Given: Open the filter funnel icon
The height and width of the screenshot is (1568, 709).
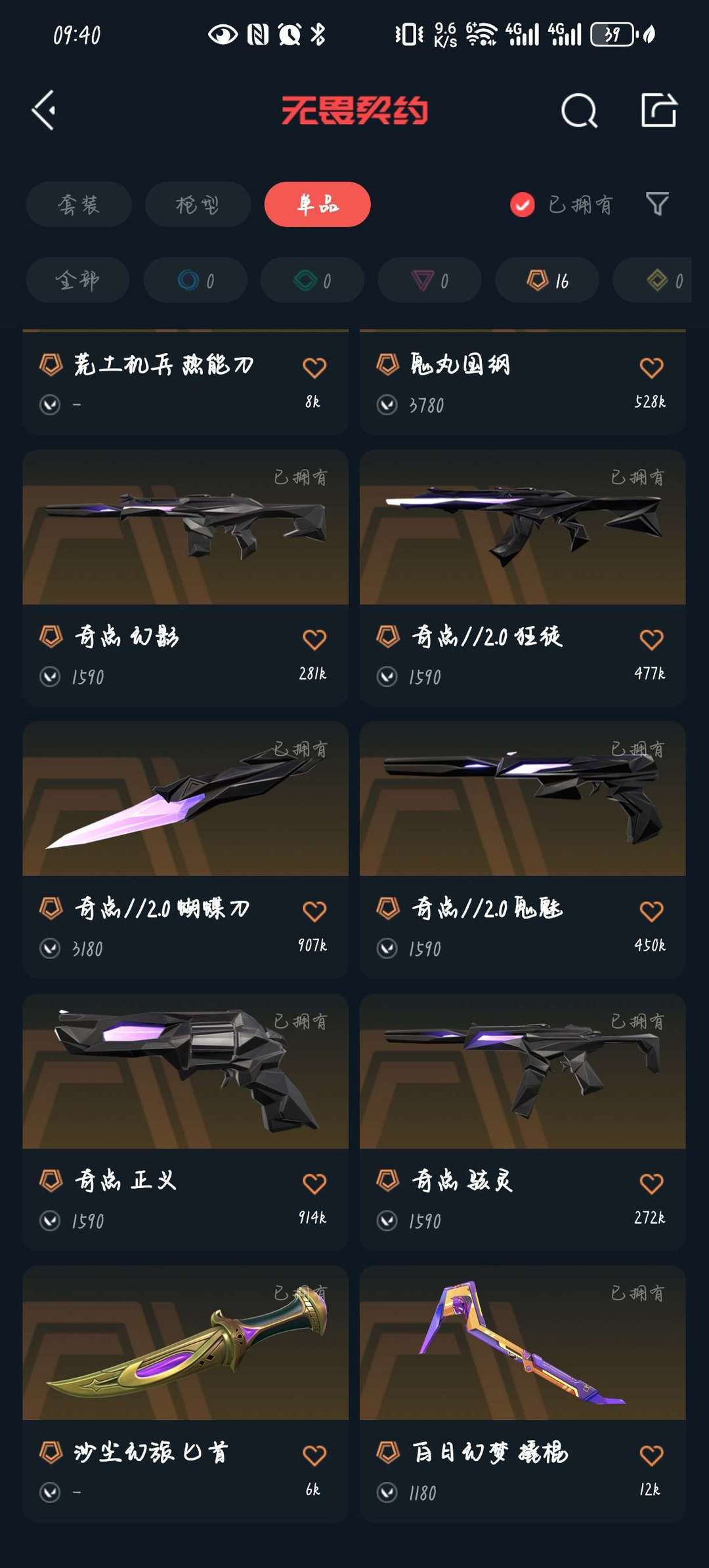Looking at the screenshot, I should coord(657,204).
